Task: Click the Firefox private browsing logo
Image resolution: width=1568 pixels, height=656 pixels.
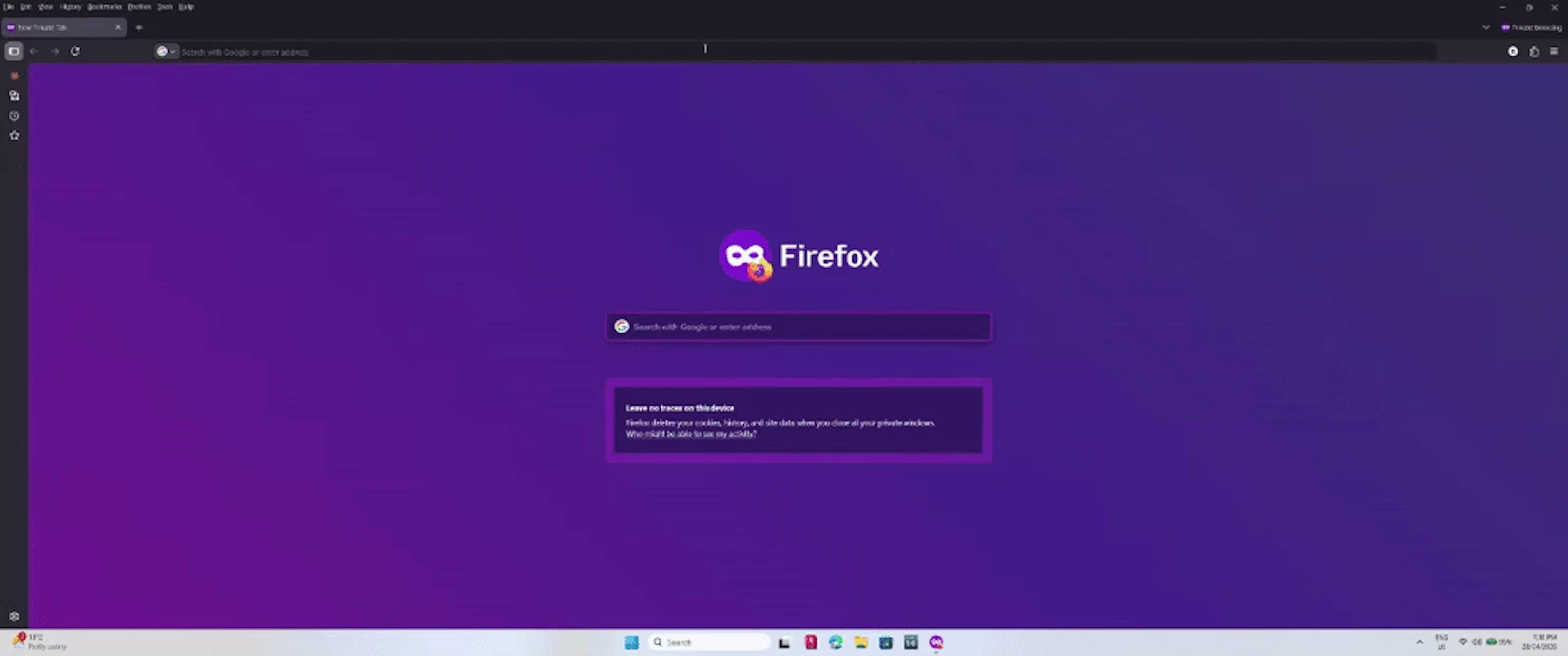Action: [747, 256]
